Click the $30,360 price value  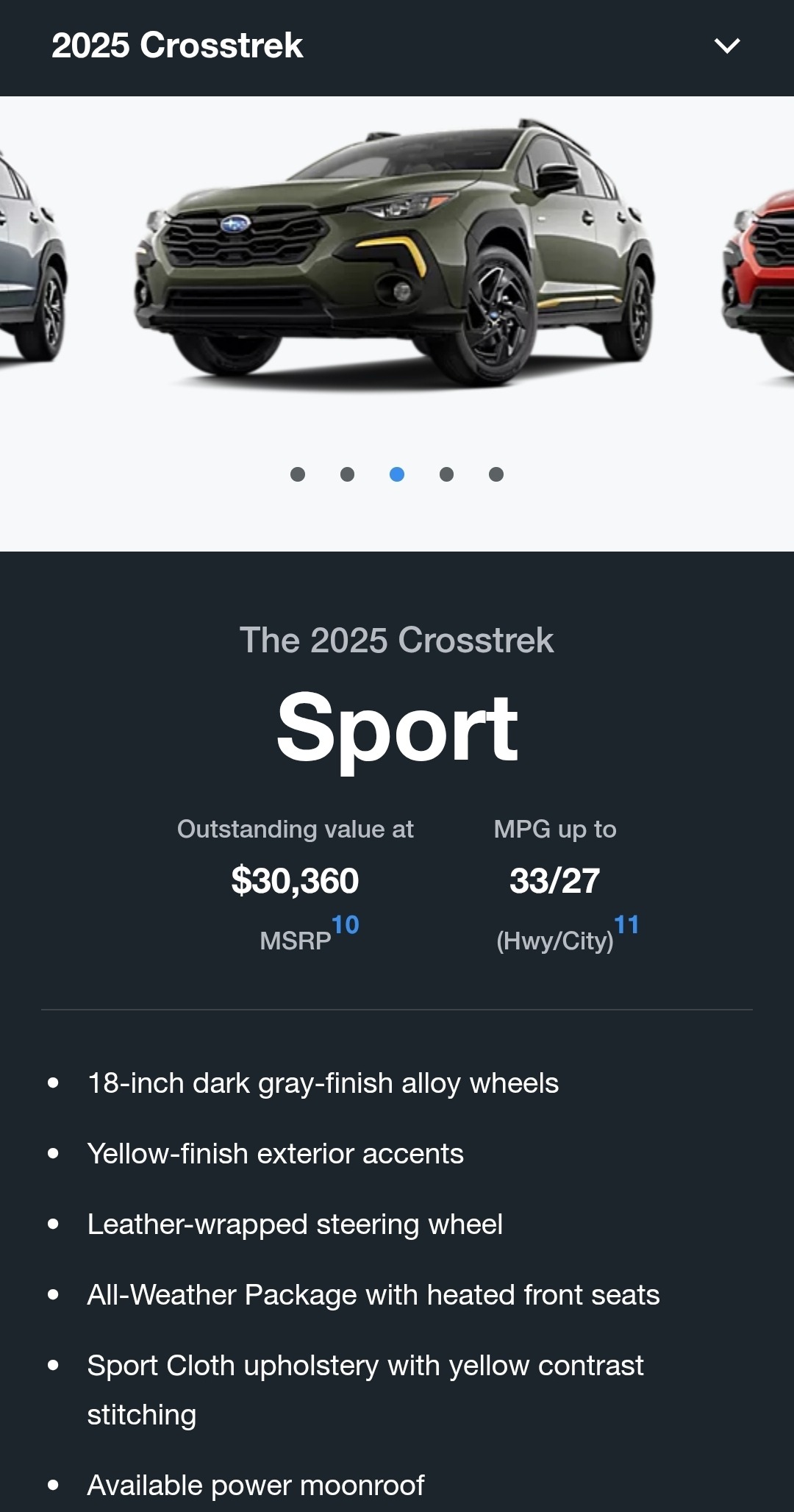295,881
